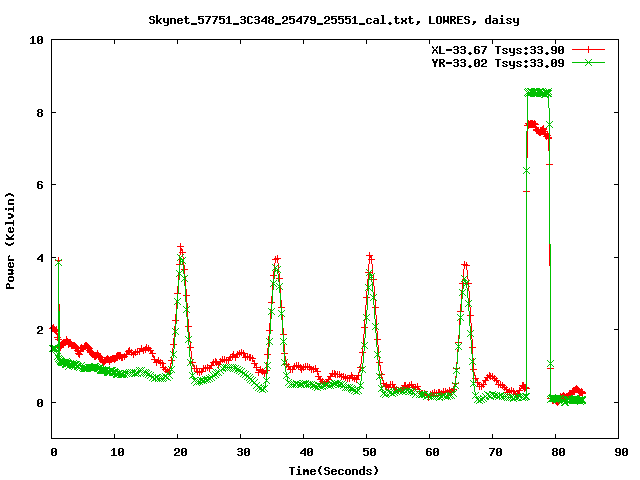Click the red curve peak near 20 seconds
This screenshot has height=480, width=640.
[180, 247]
